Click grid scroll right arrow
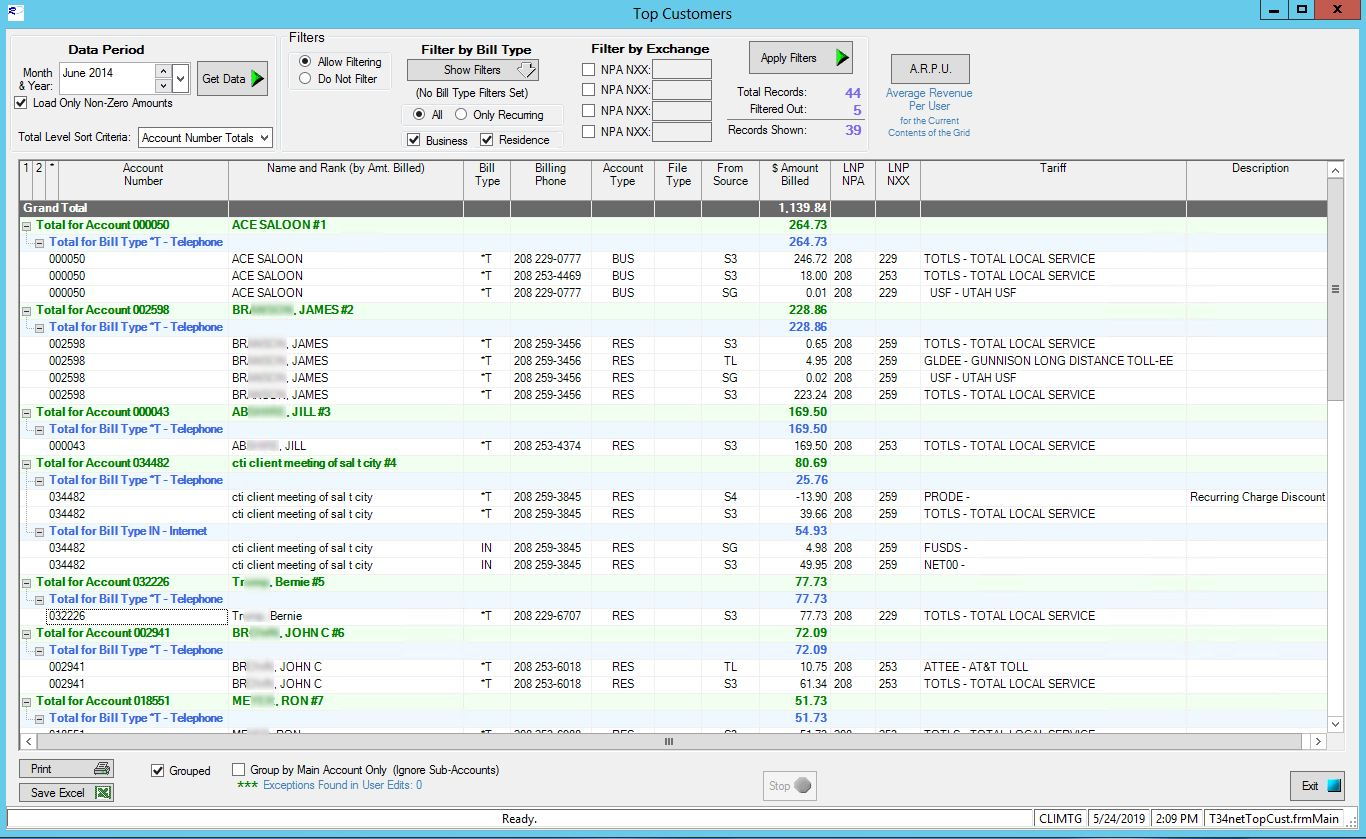 [x=1319, y=742]
